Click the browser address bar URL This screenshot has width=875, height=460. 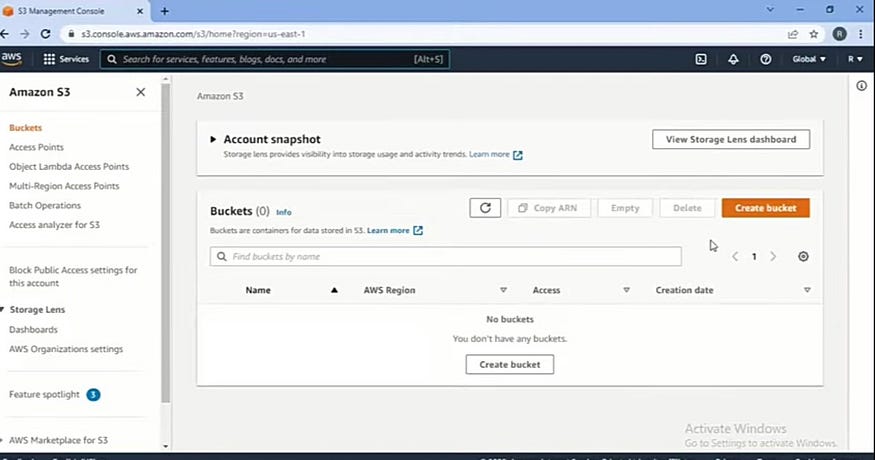193,34
